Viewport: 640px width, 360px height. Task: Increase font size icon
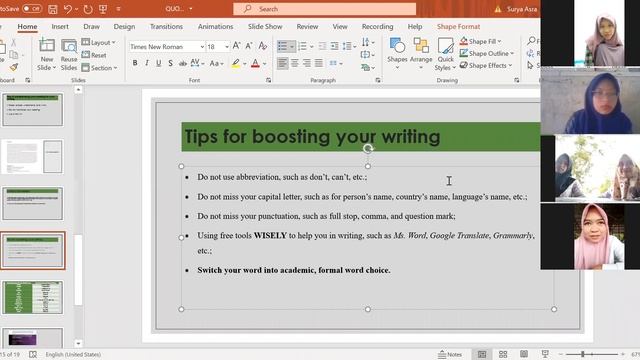[236, 46]
